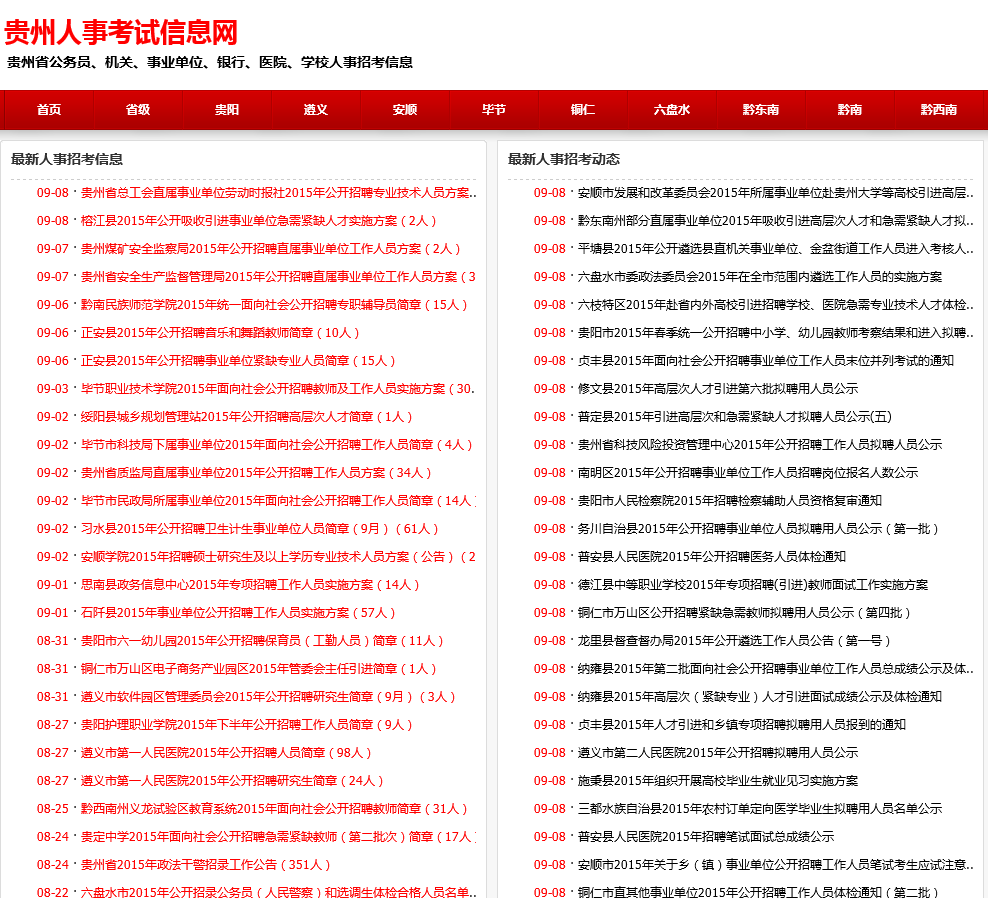Open 修文县高层次人才引进公示 link
Image resolution: width=988 pixels, height=898 pixels.
click(x=718, y=389)
